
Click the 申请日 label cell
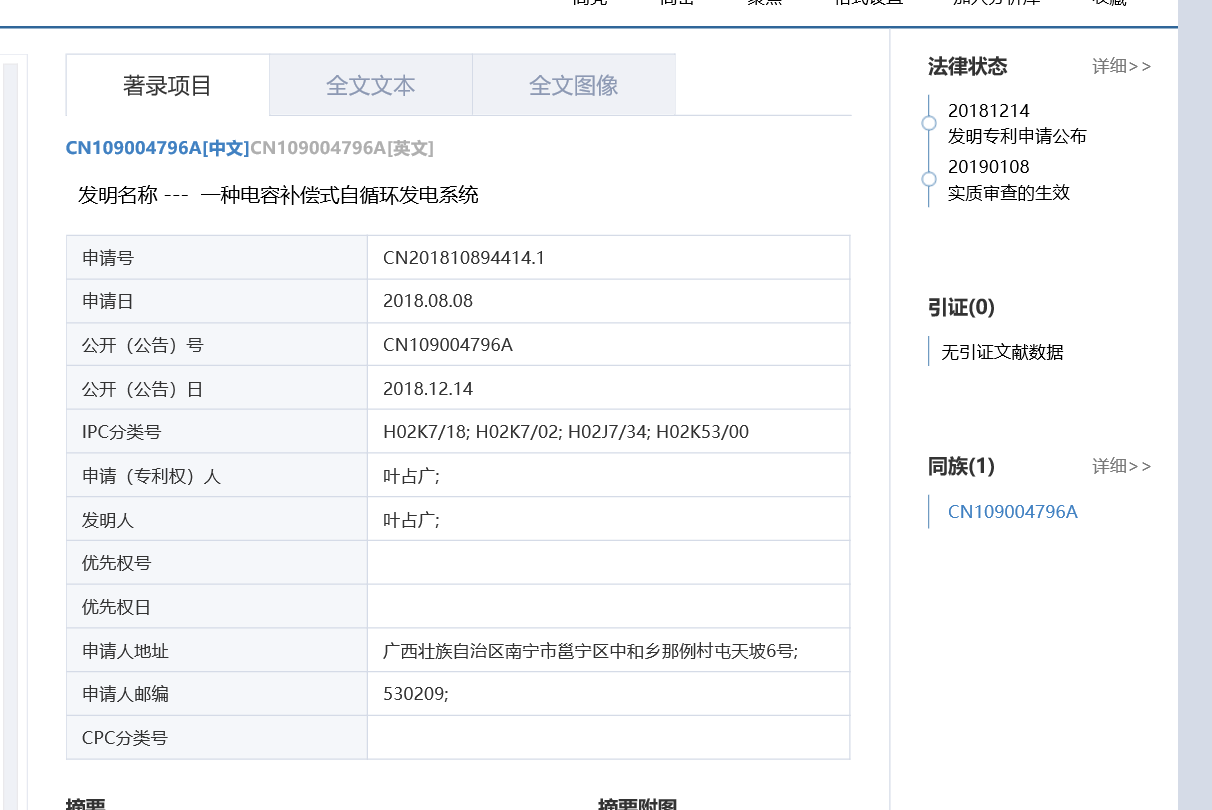(x=217, y=301)
